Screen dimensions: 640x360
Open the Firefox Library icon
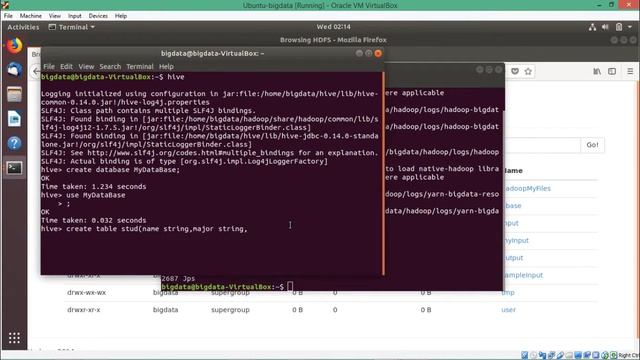pos(597,71)
